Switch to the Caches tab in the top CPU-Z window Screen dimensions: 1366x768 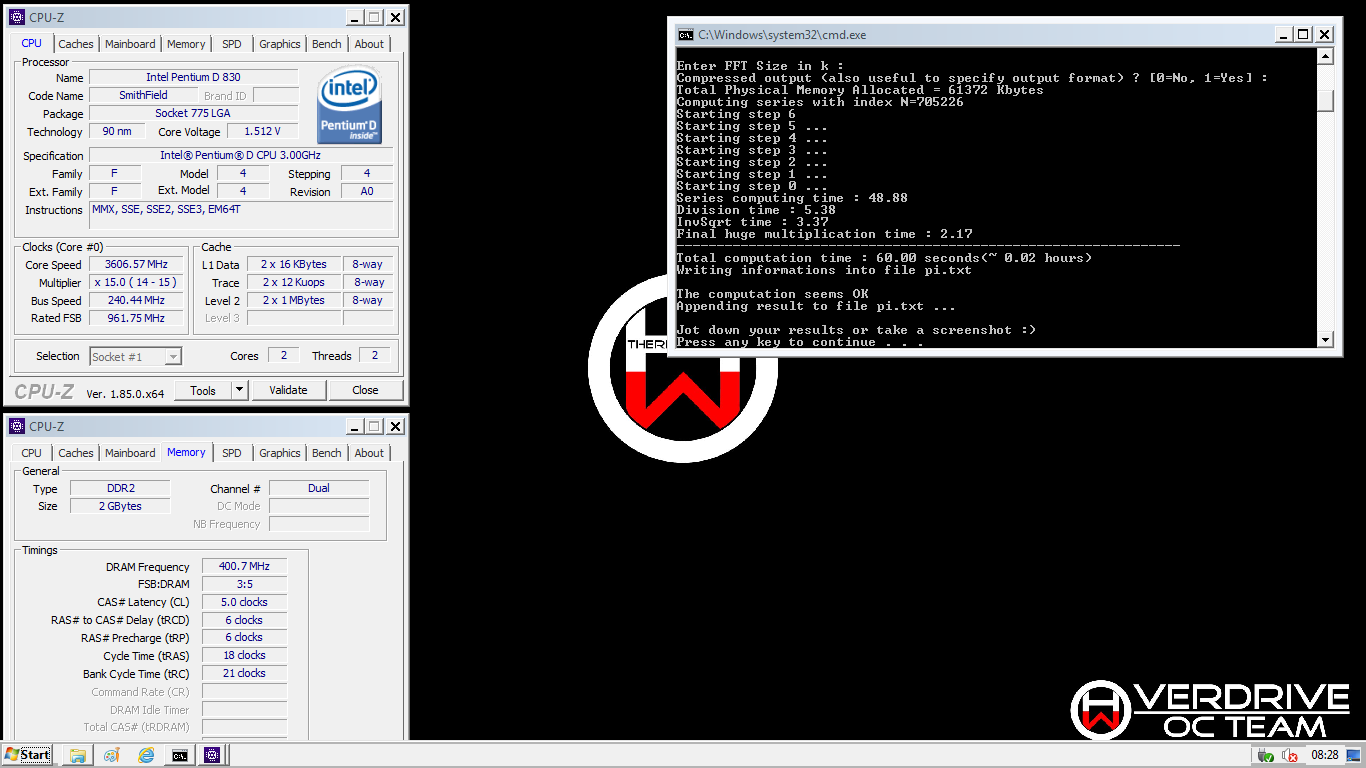tap(76, 44)
